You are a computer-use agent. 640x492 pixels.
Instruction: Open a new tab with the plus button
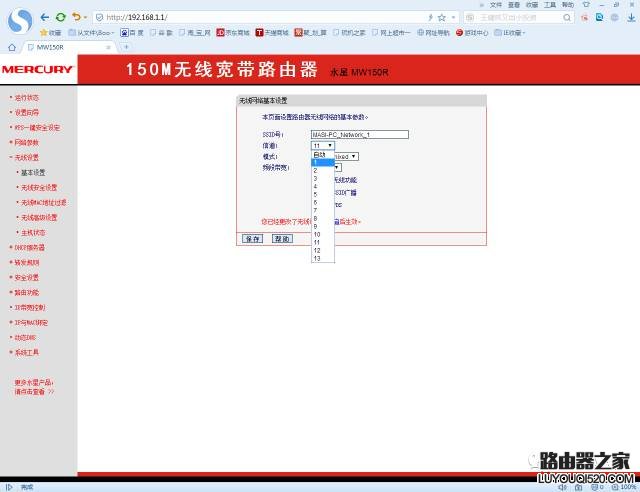(x=126, y=47)
